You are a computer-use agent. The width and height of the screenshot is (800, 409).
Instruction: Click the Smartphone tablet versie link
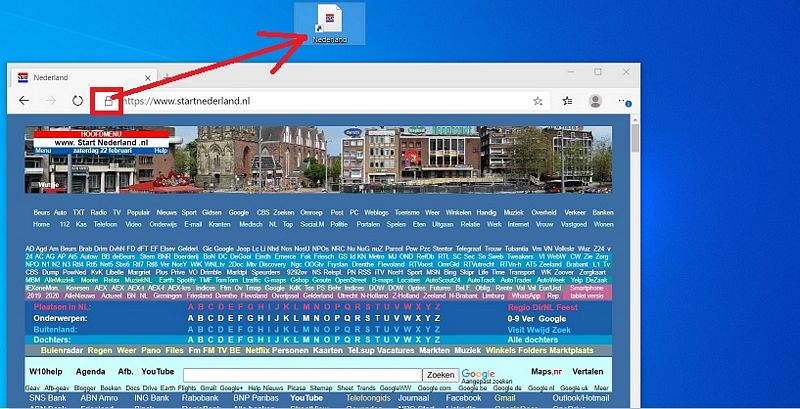click(x=586, y=292)
